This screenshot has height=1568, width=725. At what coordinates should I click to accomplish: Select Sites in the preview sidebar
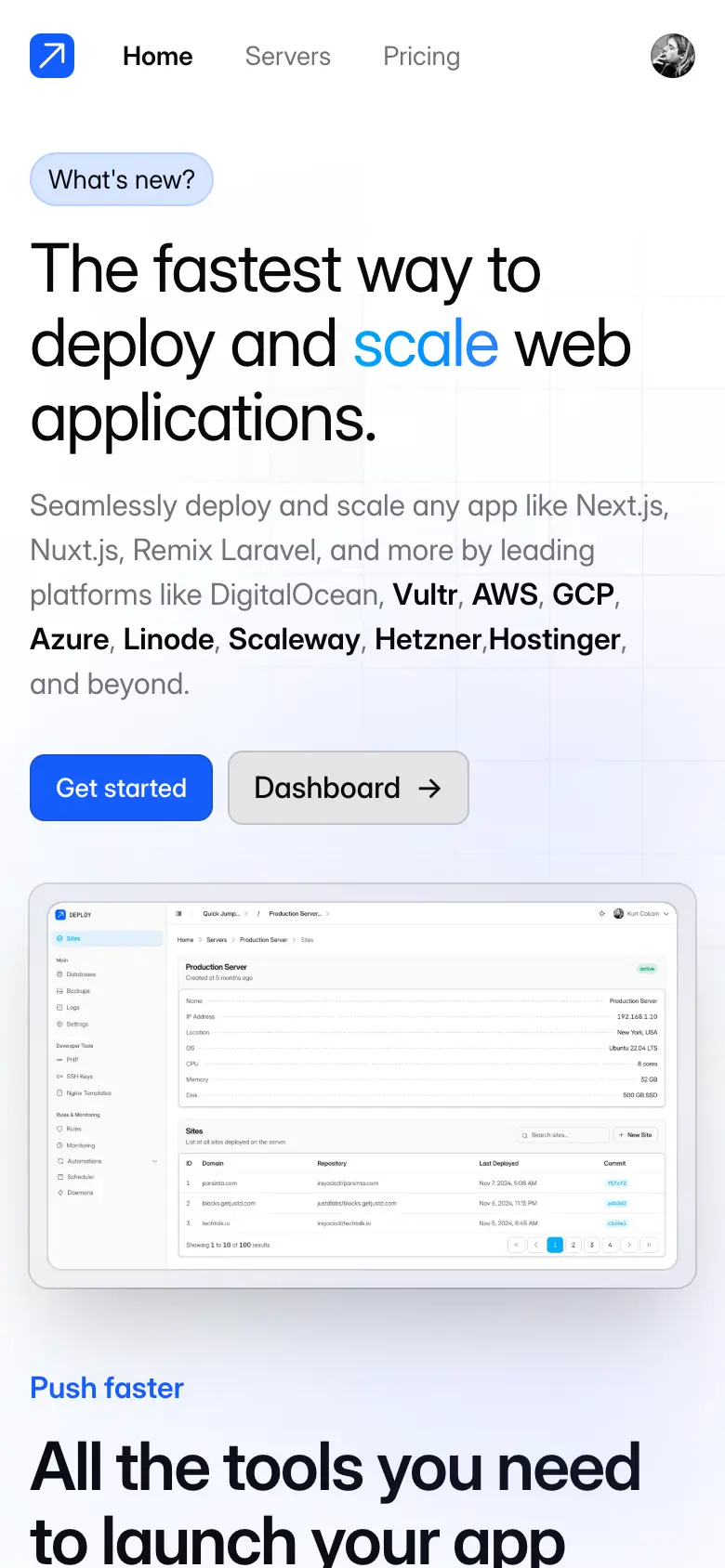107,938
